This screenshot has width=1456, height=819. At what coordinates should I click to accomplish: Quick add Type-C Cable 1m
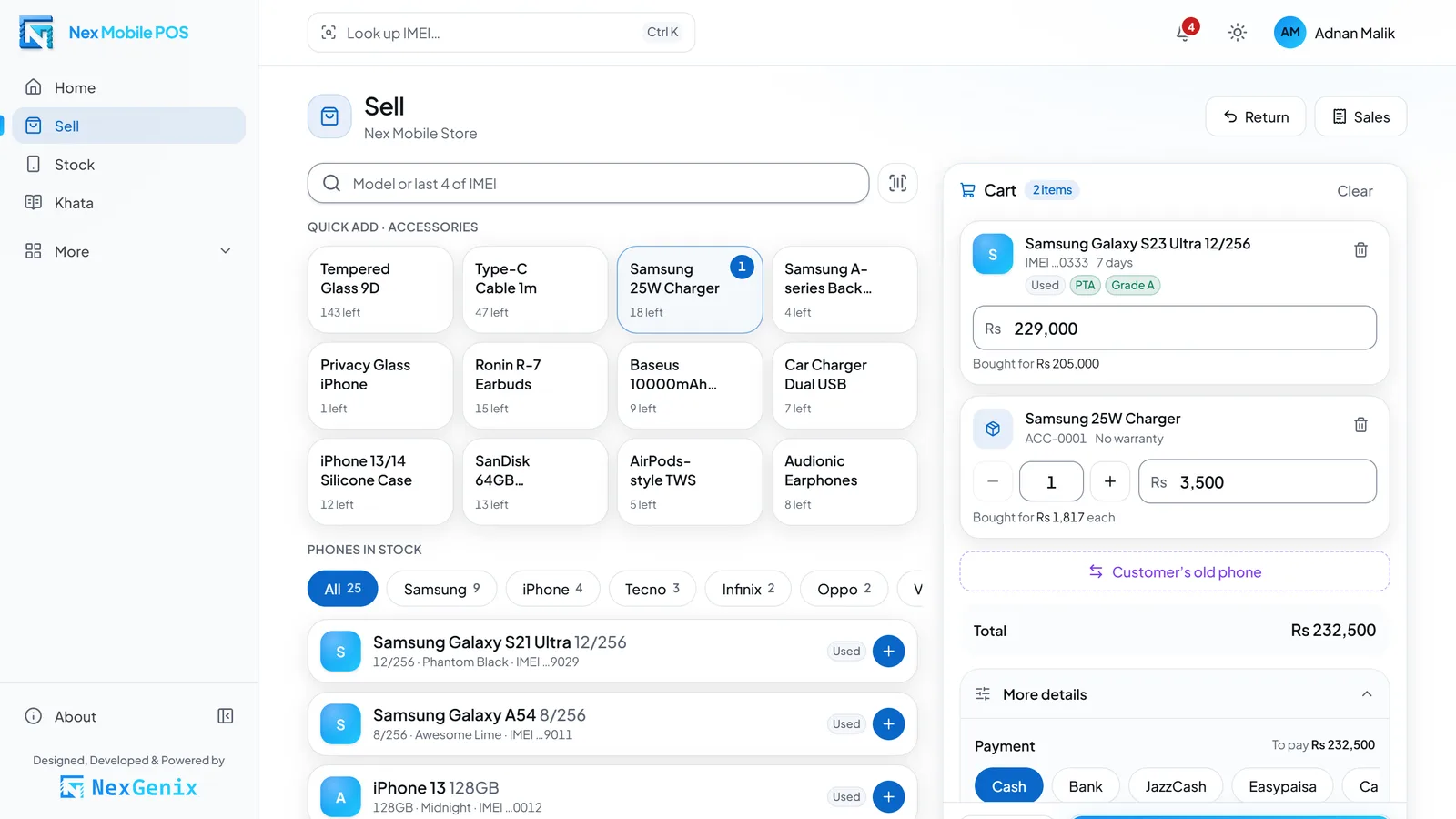[x=535, y=289]
